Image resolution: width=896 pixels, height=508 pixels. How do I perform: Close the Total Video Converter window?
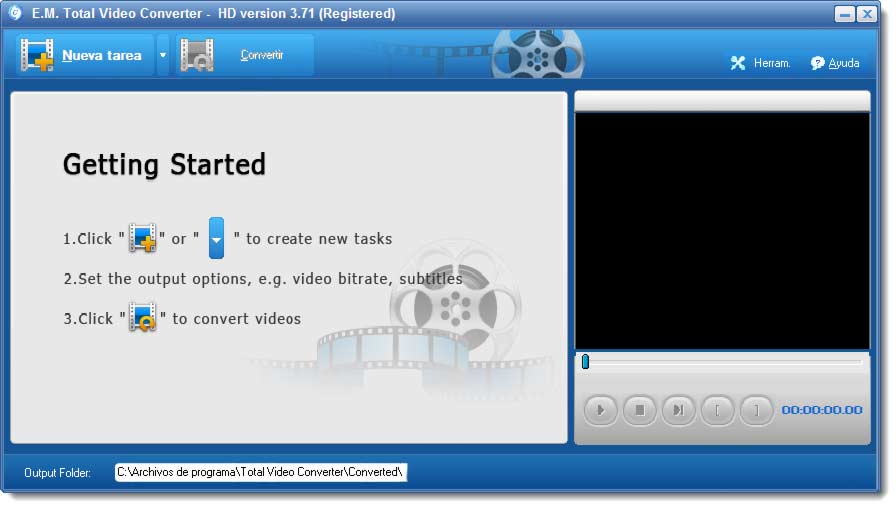(867, 14)
